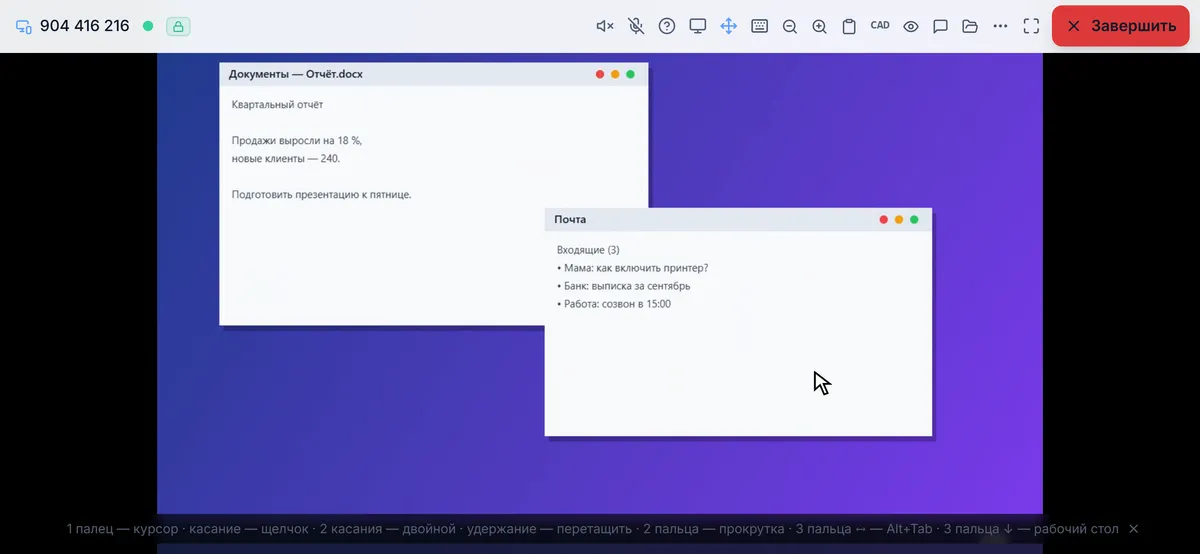Minimize the Почта window via its yellow dot
Viewport: 1200px width, 554px height.
(x=899, y=220)
